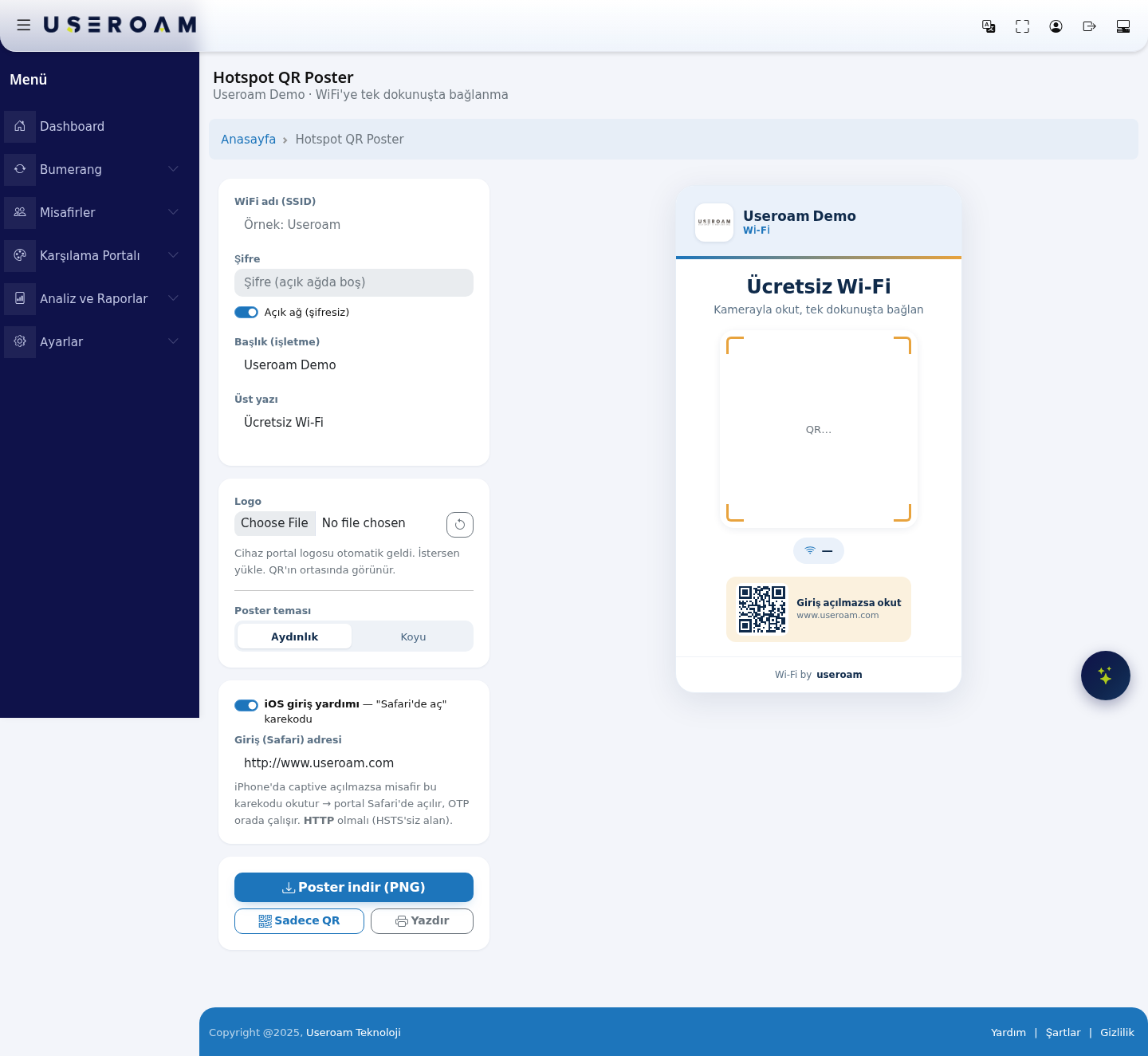Image resolution: width=1148 pixels, height=1056 pixels.
Task: Select the Koyu poster theme
Action: pyautogui.click(x=413, y=636)
